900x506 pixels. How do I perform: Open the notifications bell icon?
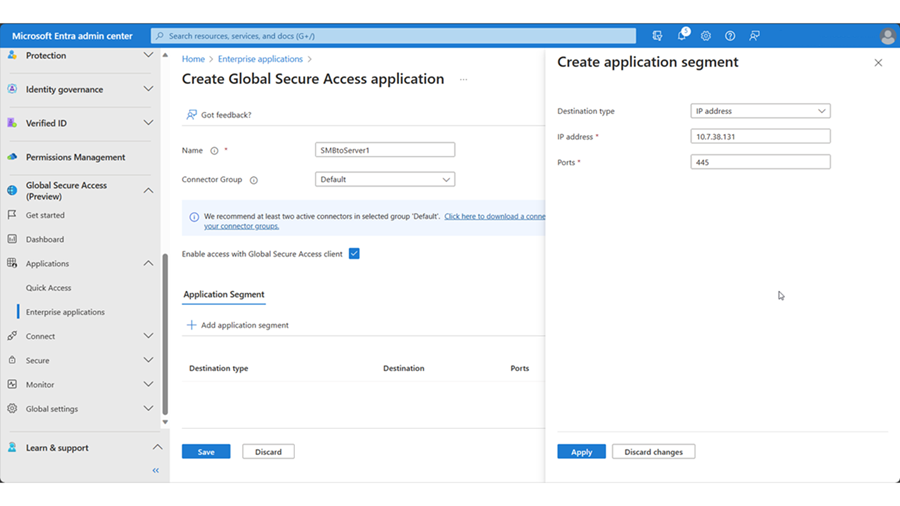pyautogui.click(x=682, y=35)
